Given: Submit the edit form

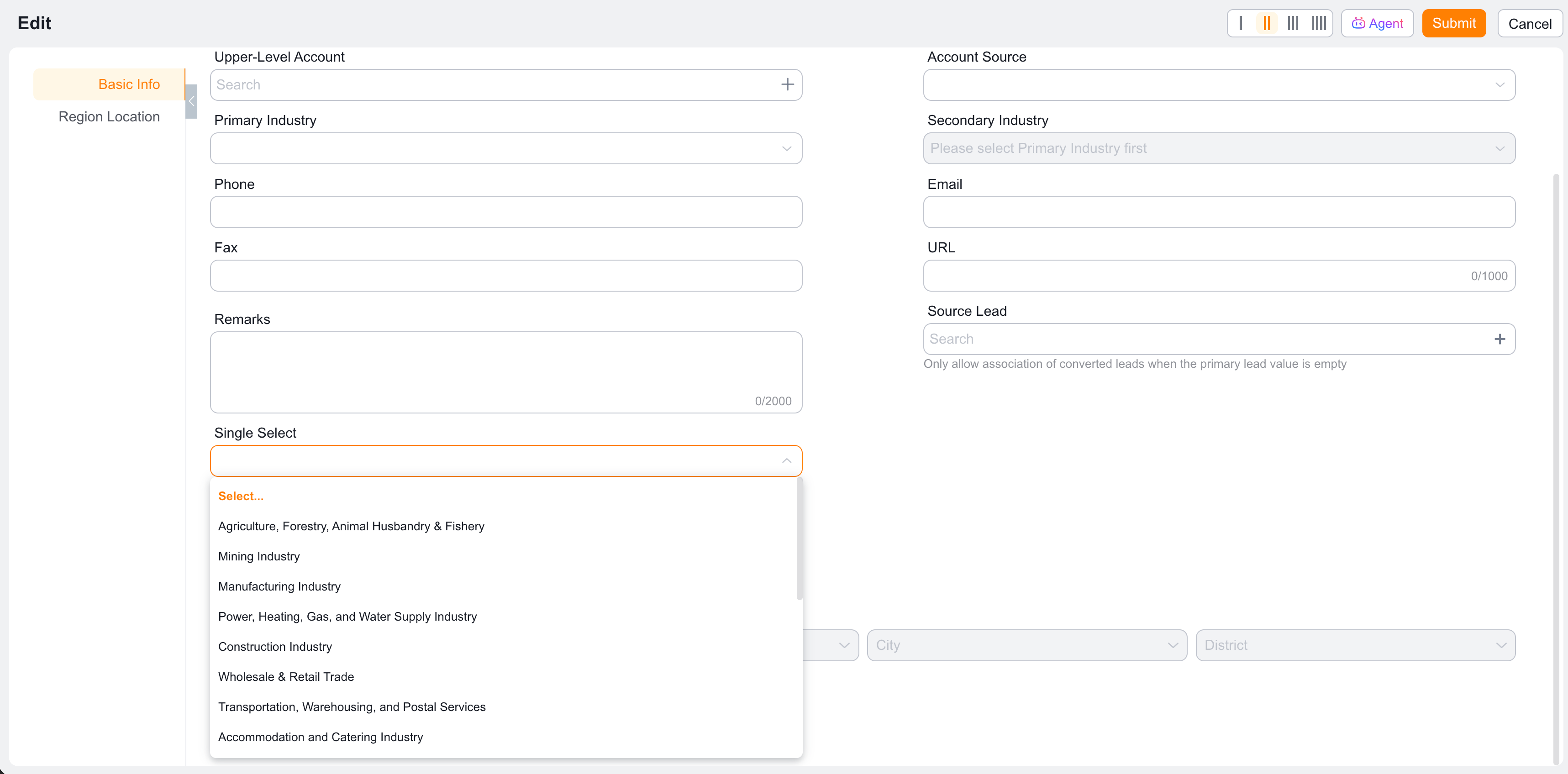Looking at the screenshot, I should [x=1453, y=24].
